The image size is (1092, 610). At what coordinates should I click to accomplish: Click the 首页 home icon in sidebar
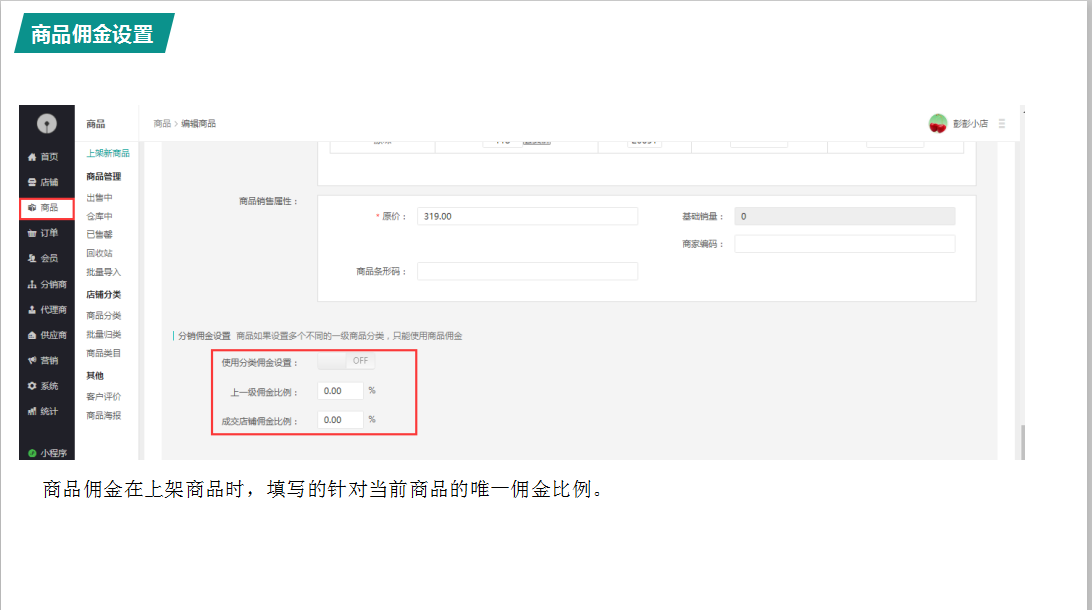[x=32, y=157]
